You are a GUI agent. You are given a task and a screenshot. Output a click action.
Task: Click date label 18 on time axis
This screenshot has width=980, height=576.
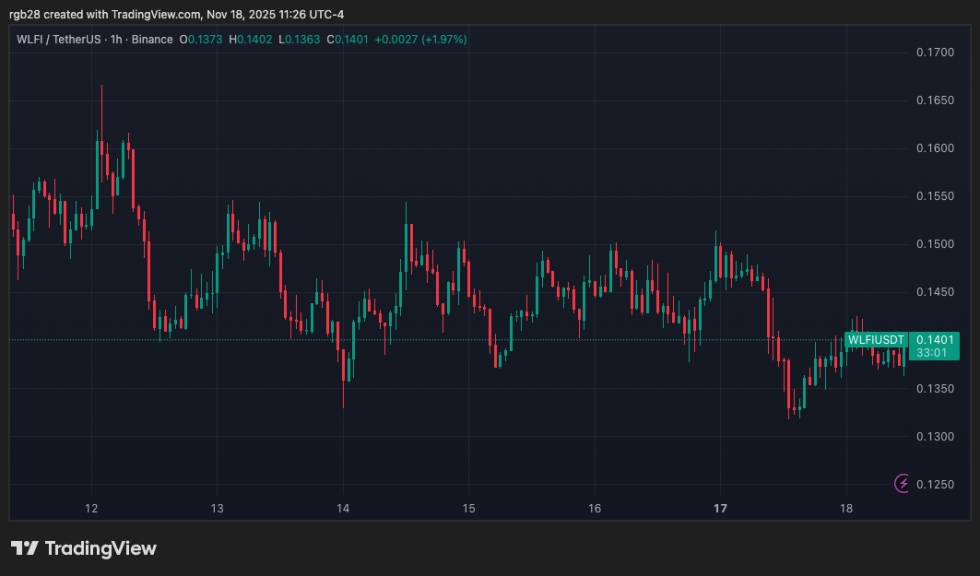846,508
